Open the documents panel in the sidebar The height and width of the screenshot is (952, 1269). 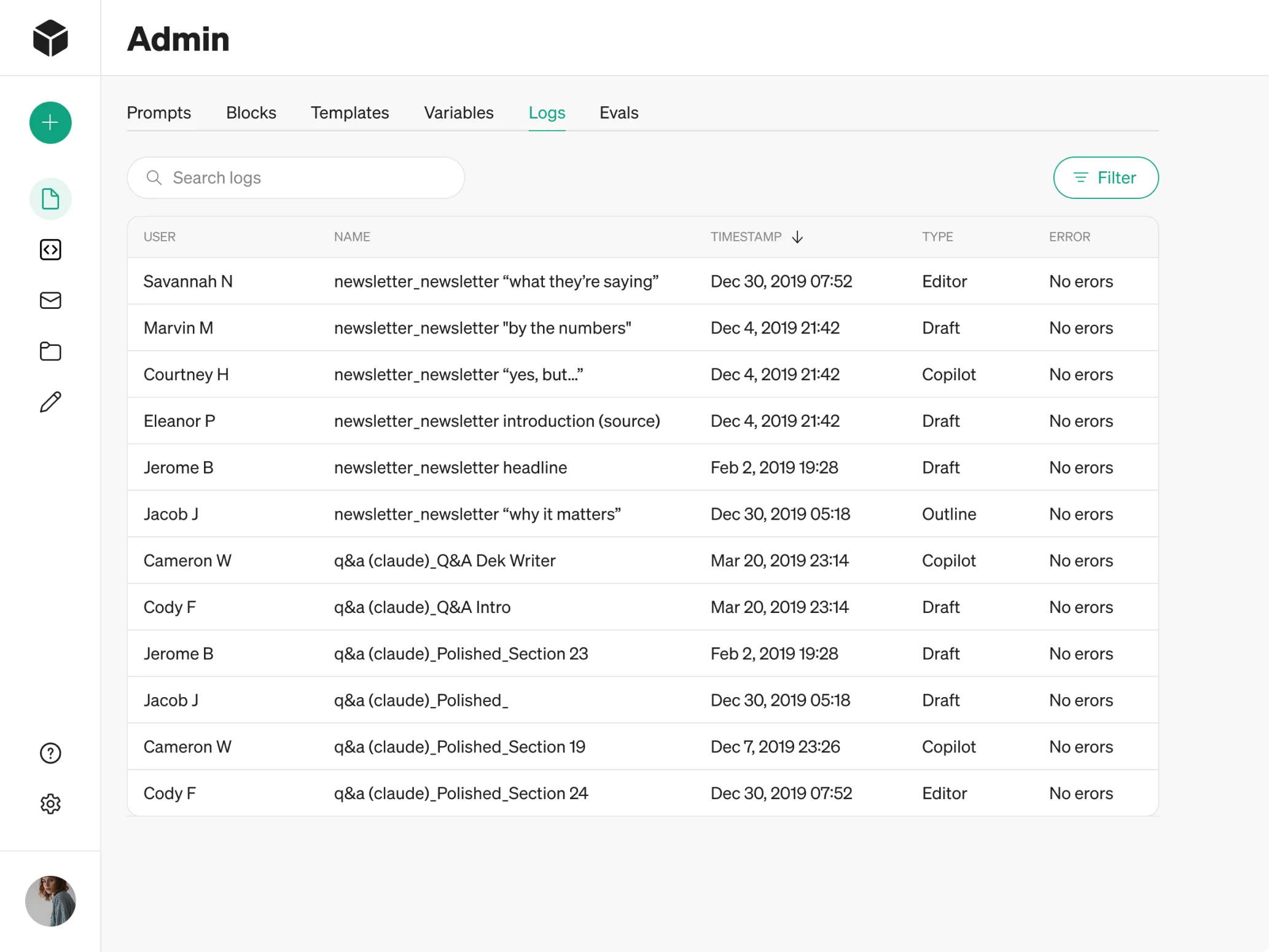(x=50, y=198)
